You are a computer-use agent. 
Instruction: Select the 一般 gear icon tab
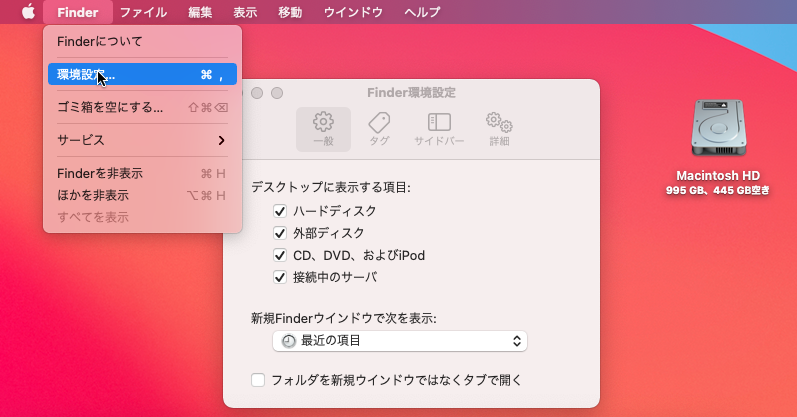tap(323, 129)
